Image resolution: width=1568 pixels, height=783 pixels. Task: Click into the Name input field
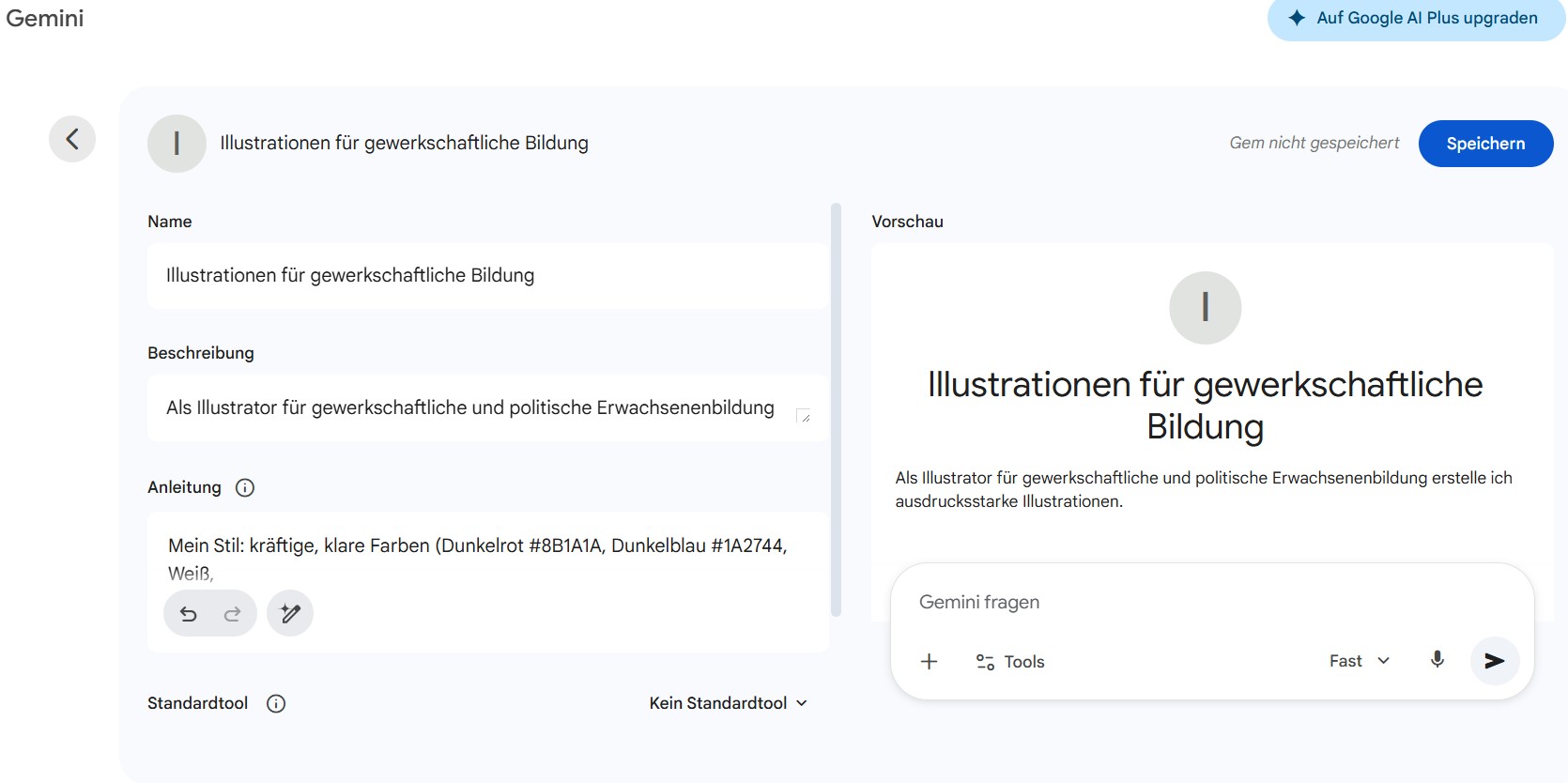tap(486, 276)
